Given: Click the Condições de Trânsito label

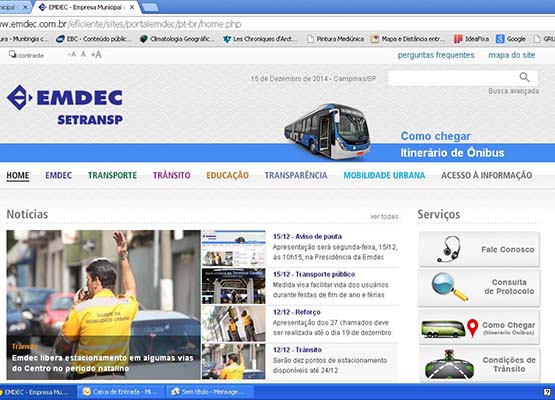Looking at the screenshot, I should pyautogui.click(x=509, y=364).
